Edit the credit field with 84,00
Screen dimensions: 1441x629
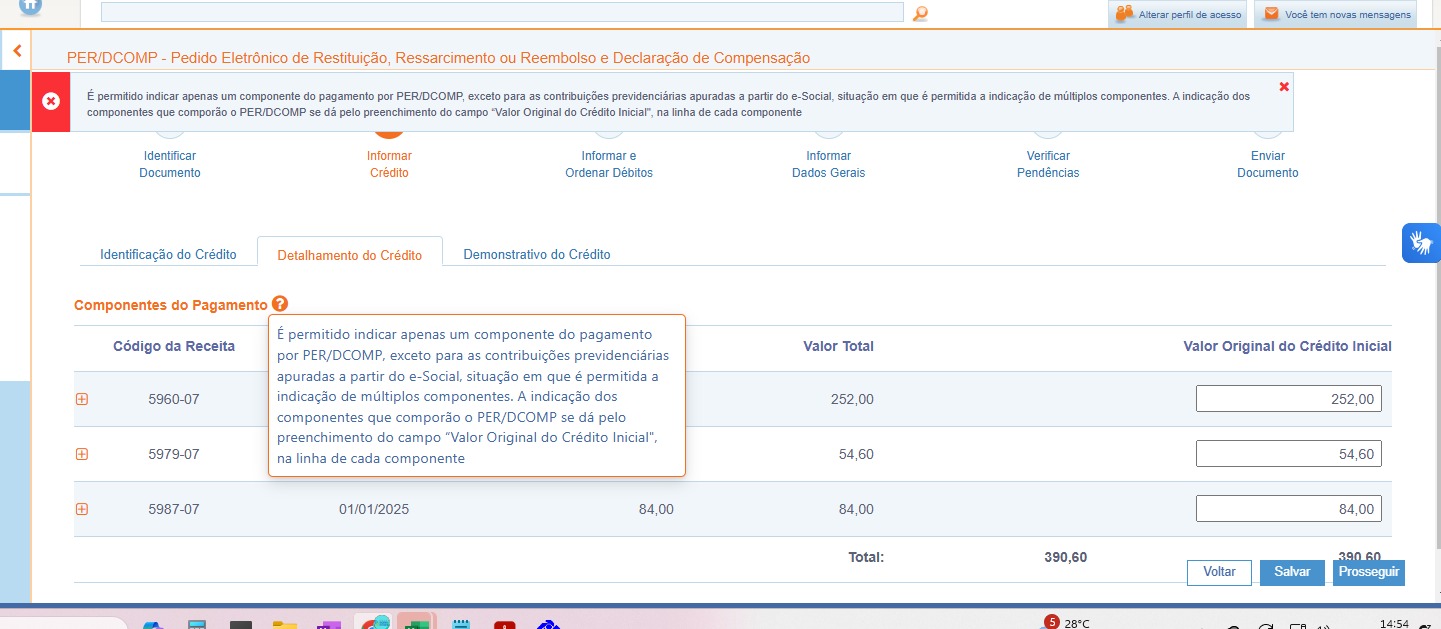(1289, 509)
